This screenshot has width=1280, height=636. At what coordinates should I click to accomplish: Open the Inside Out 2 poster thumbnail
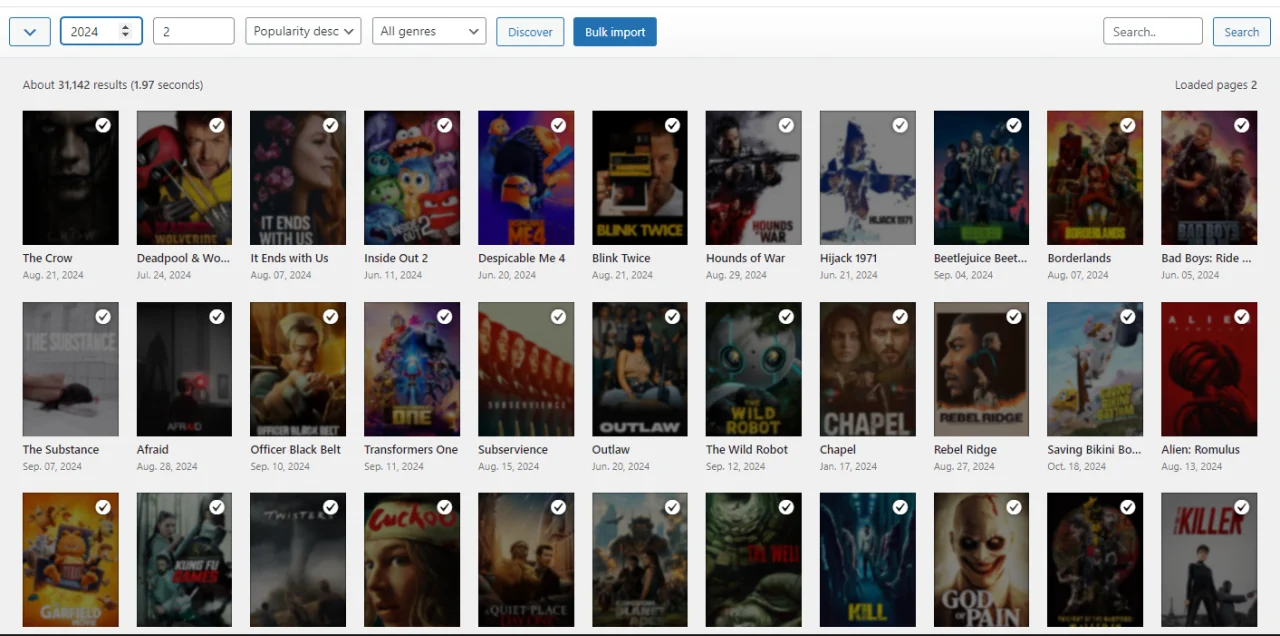point(412,178)
